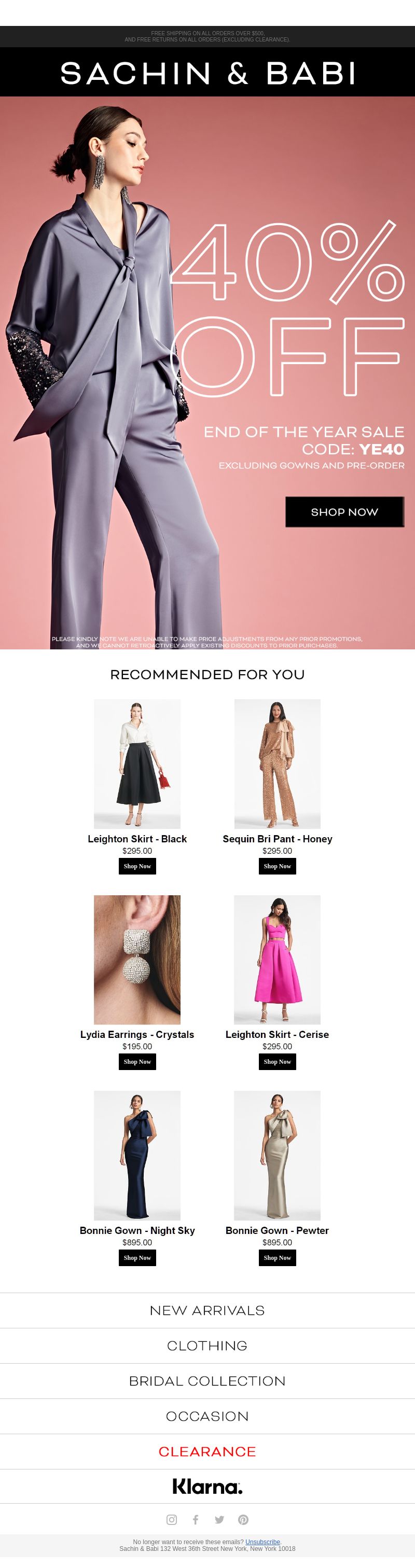
Task: Shop Now under Sequin Bri Pant - Honey
Action: (x=277, y=866)
